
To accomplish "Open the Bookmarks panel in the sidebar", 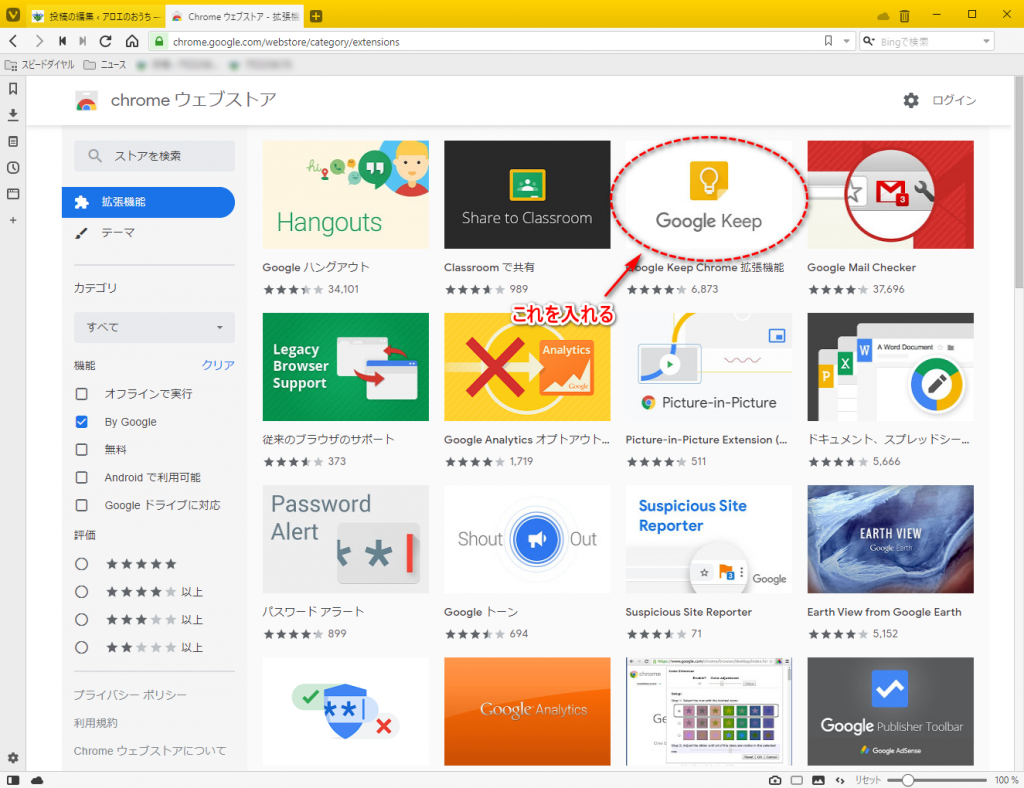I will (13, 89).
